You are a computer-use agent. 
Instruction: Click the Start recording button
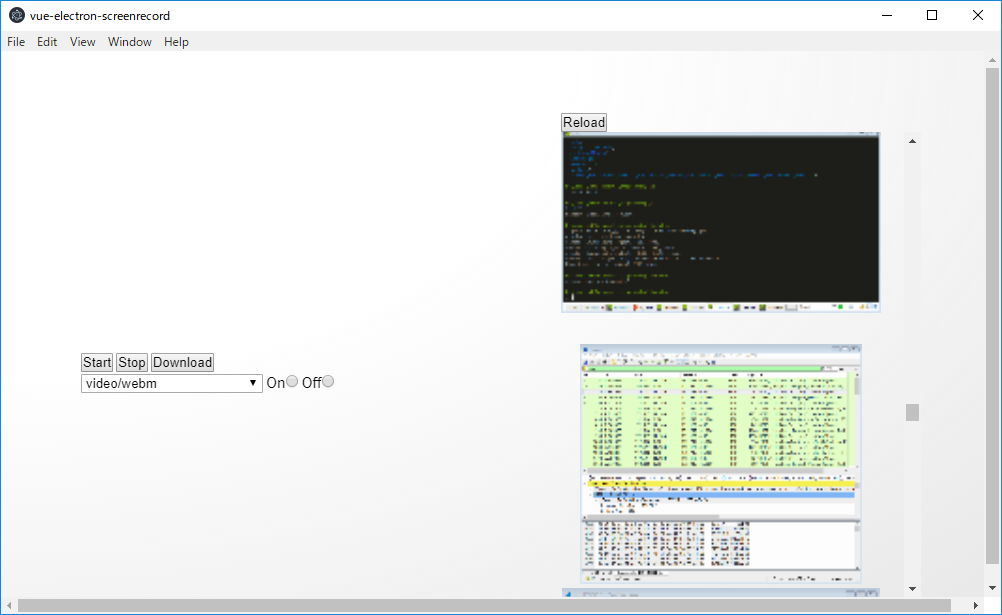pos(97,362)
